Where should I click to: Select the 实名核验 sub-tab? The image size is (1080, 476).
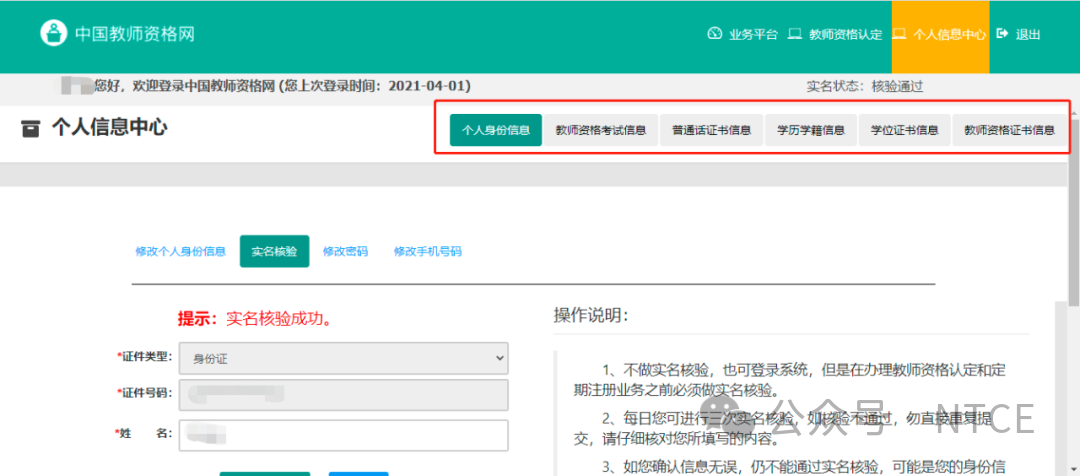274,252
